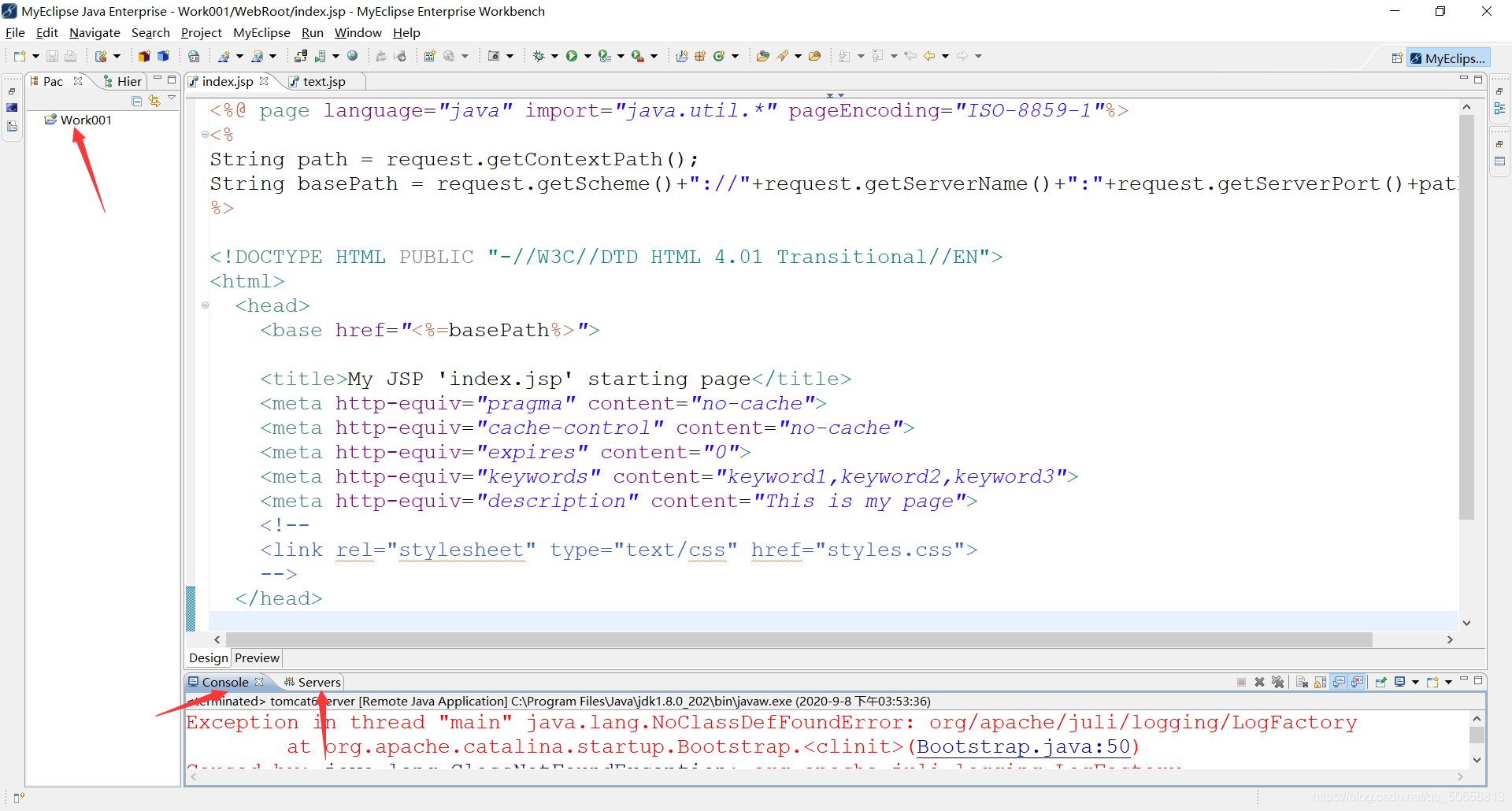Click the MyEclipse web browser globe icon
Screen dimensions: 1512x811
click(x=353, y=56)
